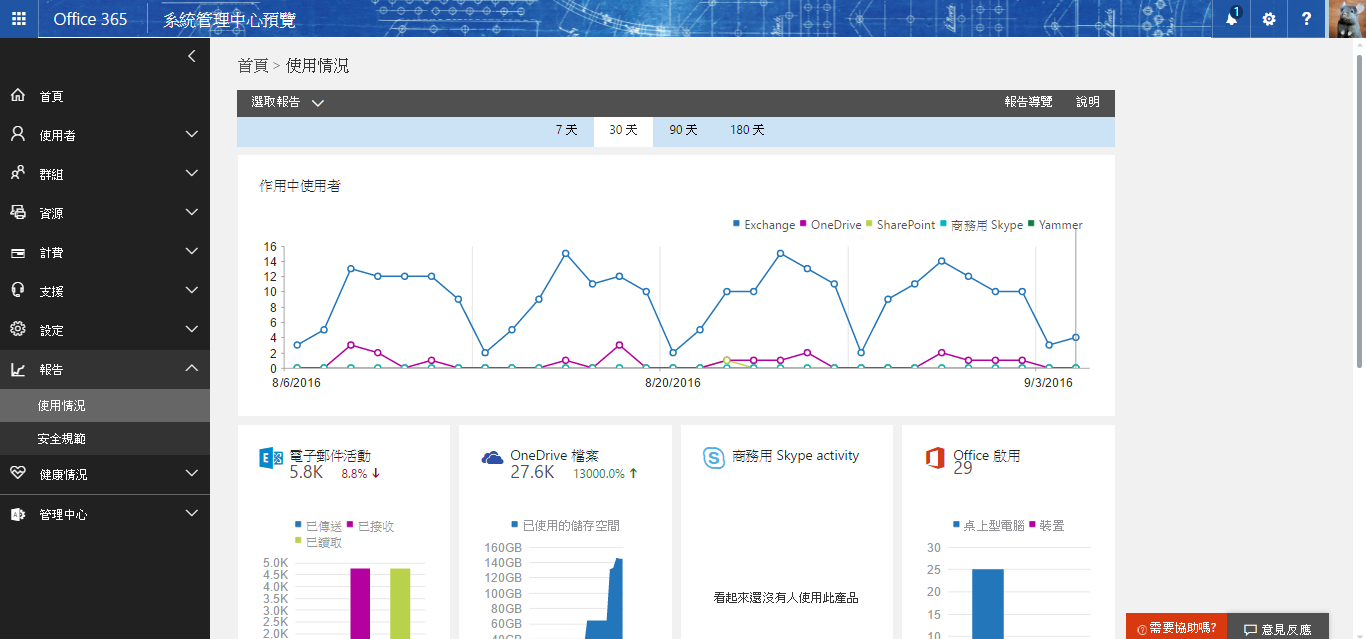Viewport: 1366px width, 639px height.
Task: Toggle OneDrive series in chart legend
Action: (831, 225)
